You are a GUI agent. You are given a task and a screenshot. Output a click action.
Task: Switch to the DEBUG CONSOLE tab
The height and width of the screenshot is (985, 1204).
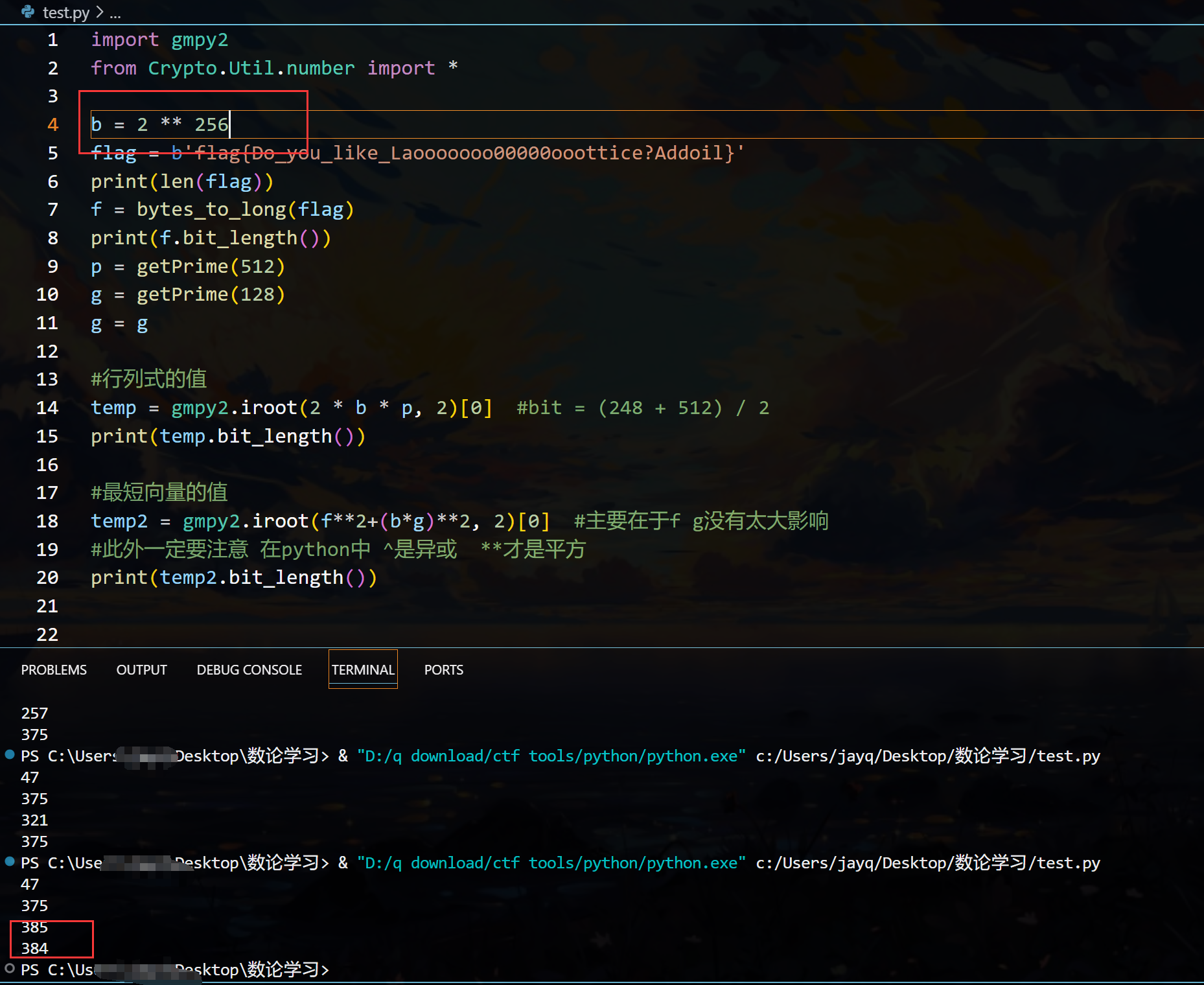(x=249, y=669)
